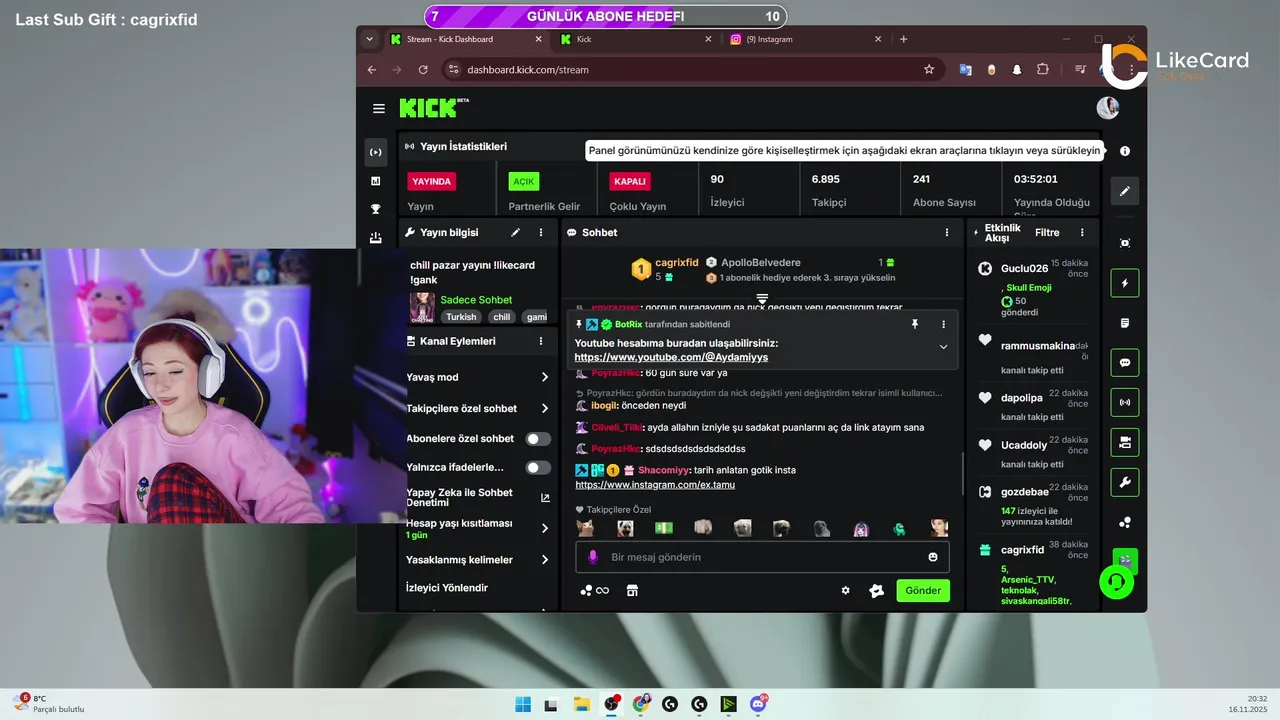Viewport: 1280px width, 720px height.
Task: Toggle the wrench widget in the right toolbar
Action: pos(1125,482)
